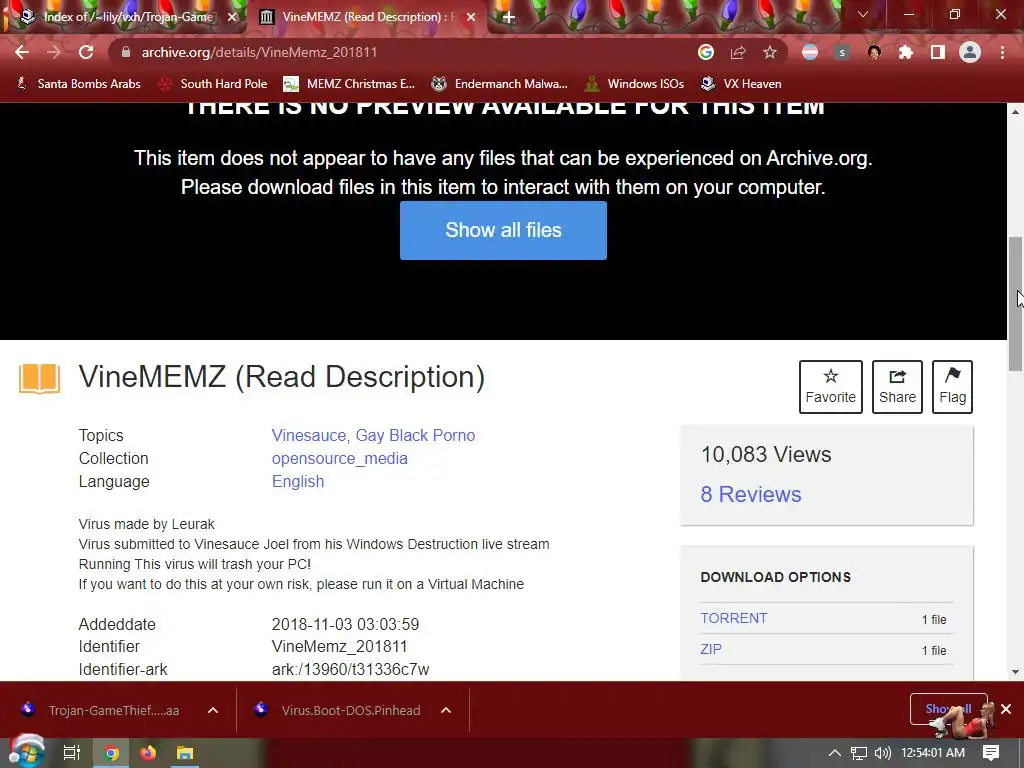Image resolution: width=1024 pixels, height=768 pixels.
Task: Expand options for Trojan-GameThief download
Action: pyautogui.click(x=213, y=710)
